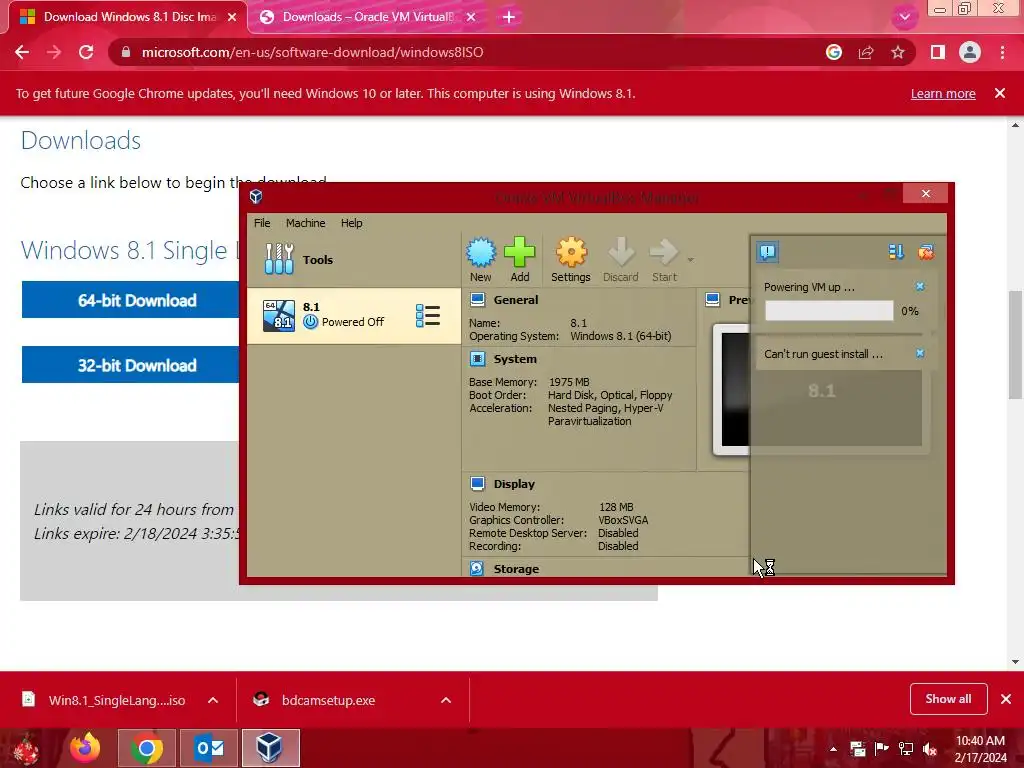The image size is (1024, 768).
Task: Click the New VM toolbar icon
Action: [481, 259]
